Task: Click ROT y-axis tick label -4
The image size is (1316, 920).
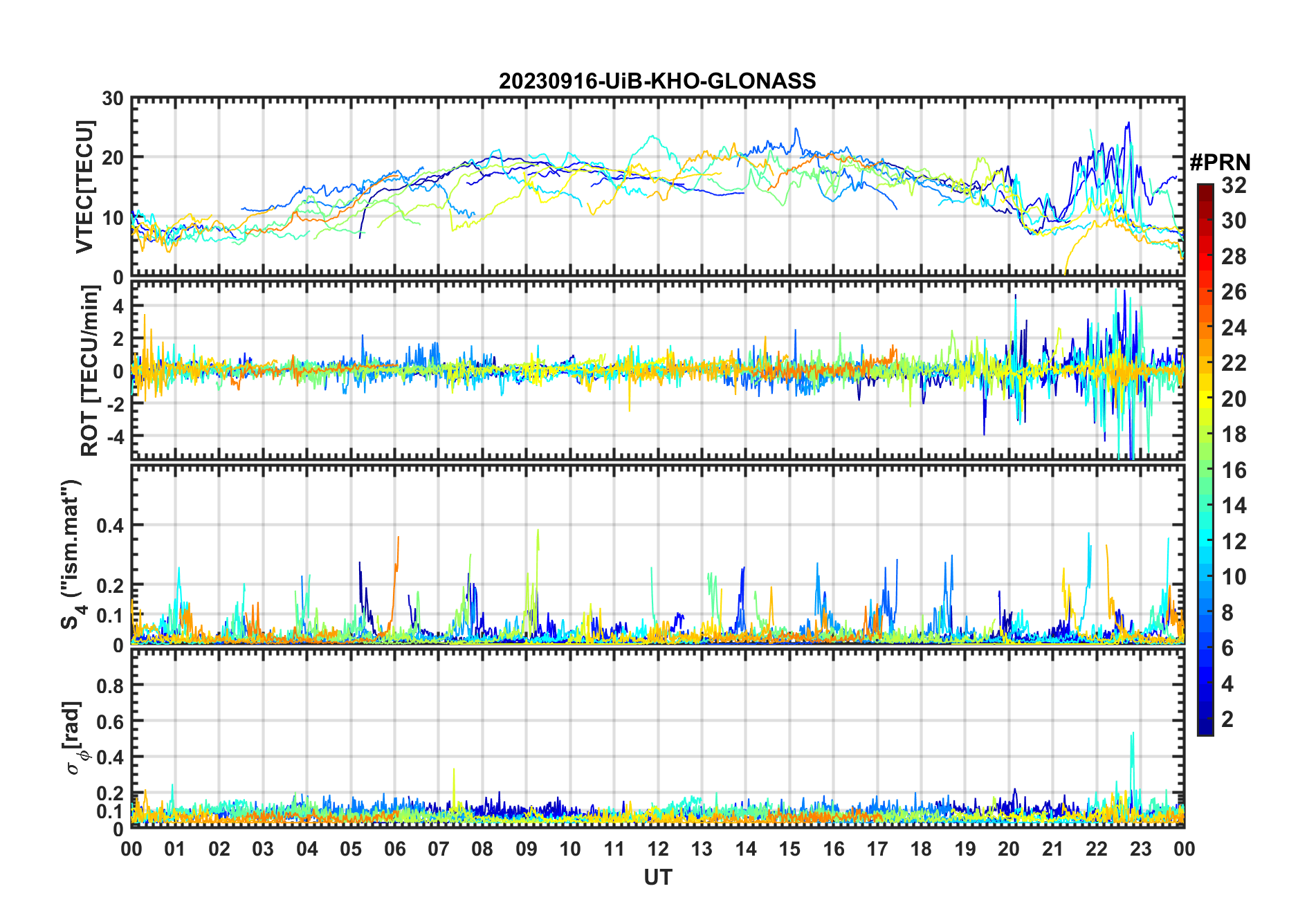Action: coord(116,437)
